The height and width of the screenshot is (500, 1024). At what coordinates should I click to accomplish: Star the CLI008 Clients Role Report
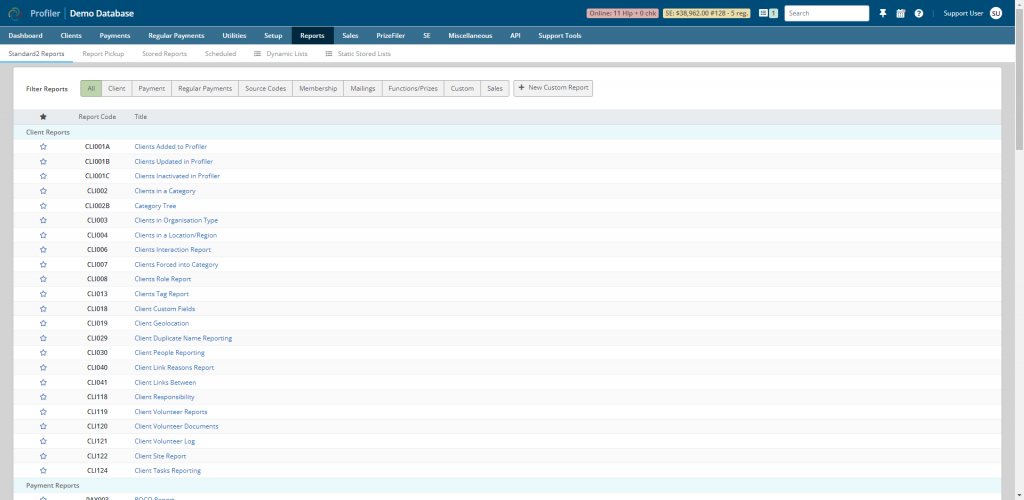[x=43, y=279]
